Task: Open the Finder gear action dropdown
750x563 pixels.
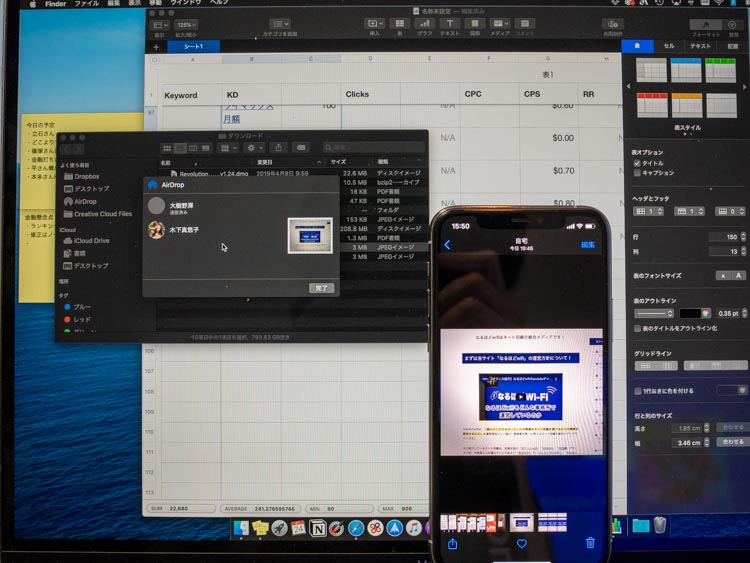Action: [254, 148]
